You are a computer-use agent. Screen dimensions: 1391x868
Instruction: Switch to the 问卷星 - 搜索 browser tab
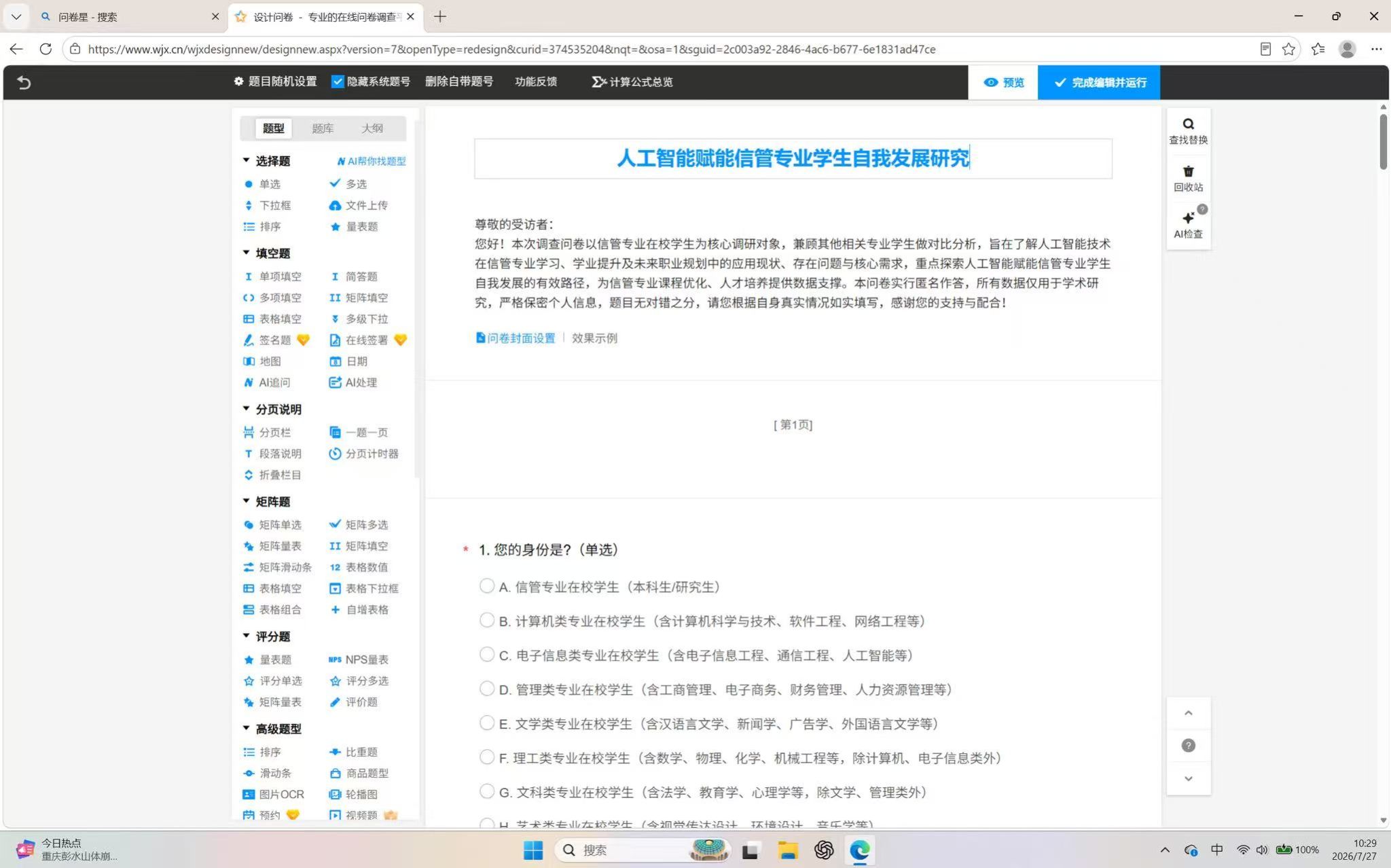(x=129, y=16)
